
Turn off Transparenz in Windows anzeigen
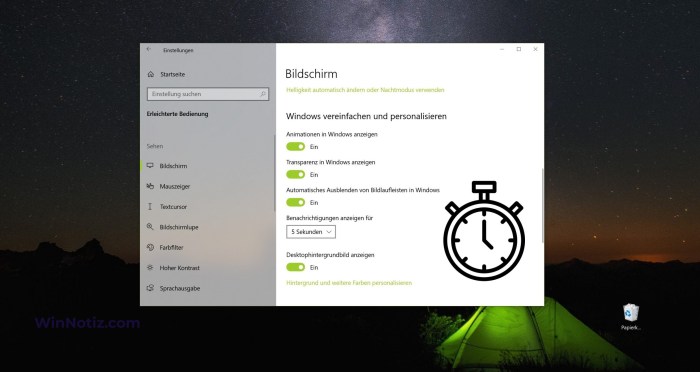296,174
